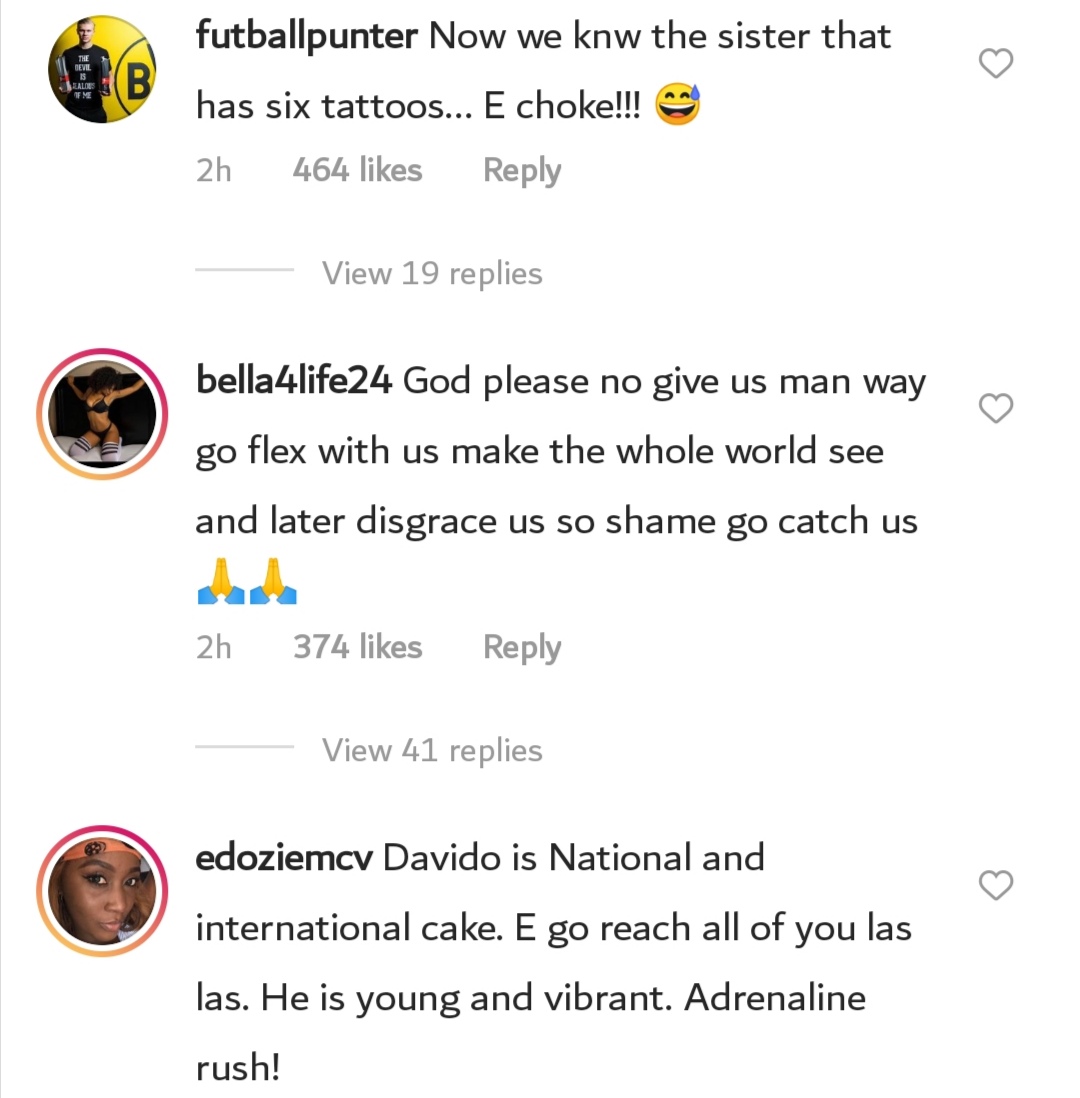Reply to bella4life24's comment
This screenshot has width=1080, height=1098.
pos(522,647)
